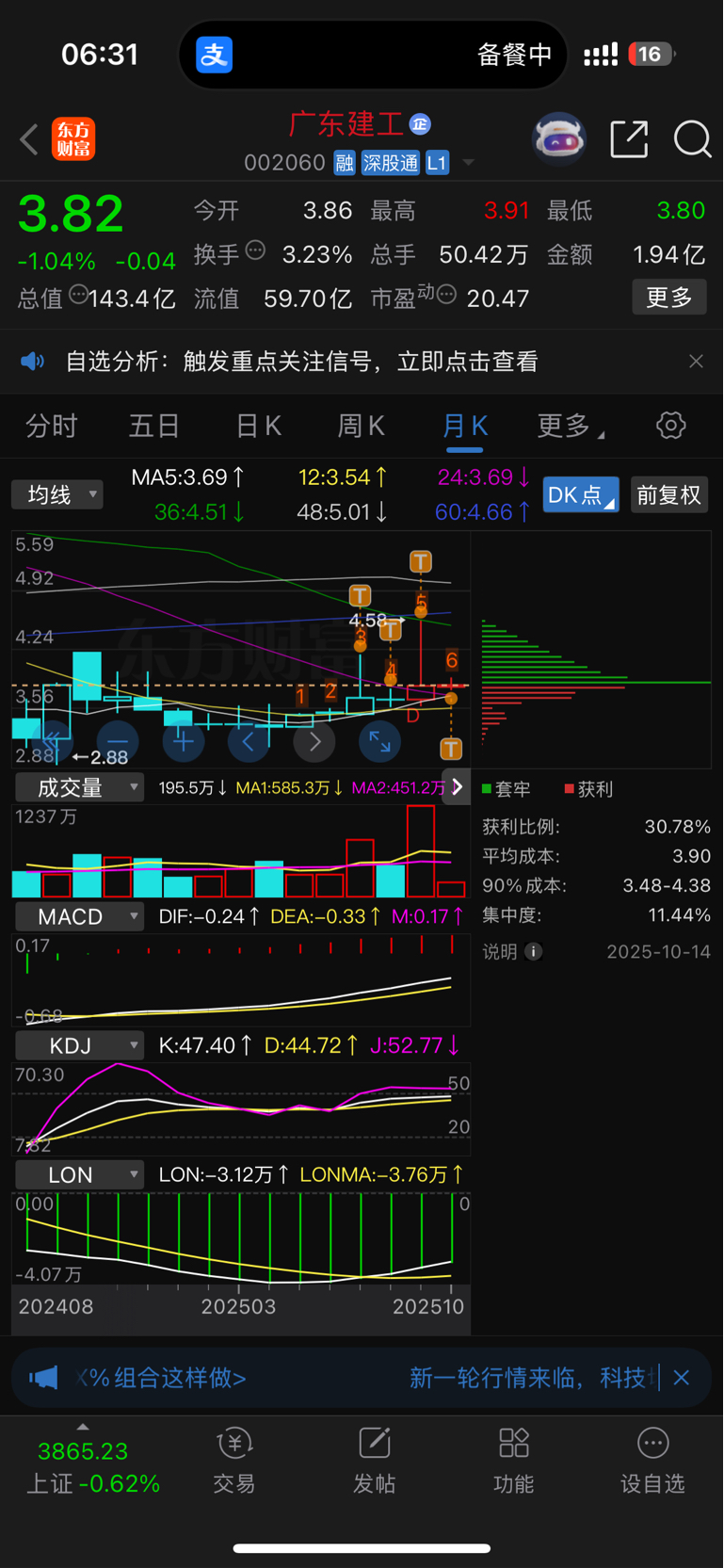Tap the 说明 label in chip panel
Screen dimensions: 724x1568
click(500, 952)
